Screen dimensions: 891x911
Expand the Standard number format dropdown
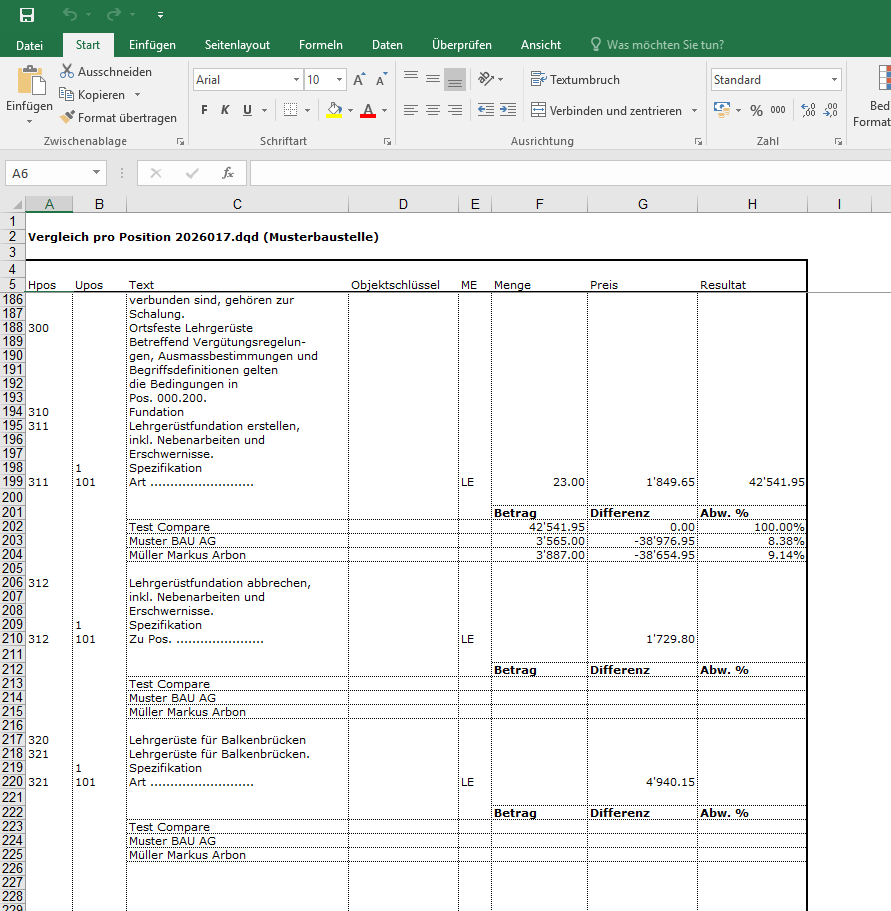pyautogui.click(x=835, y=80)
